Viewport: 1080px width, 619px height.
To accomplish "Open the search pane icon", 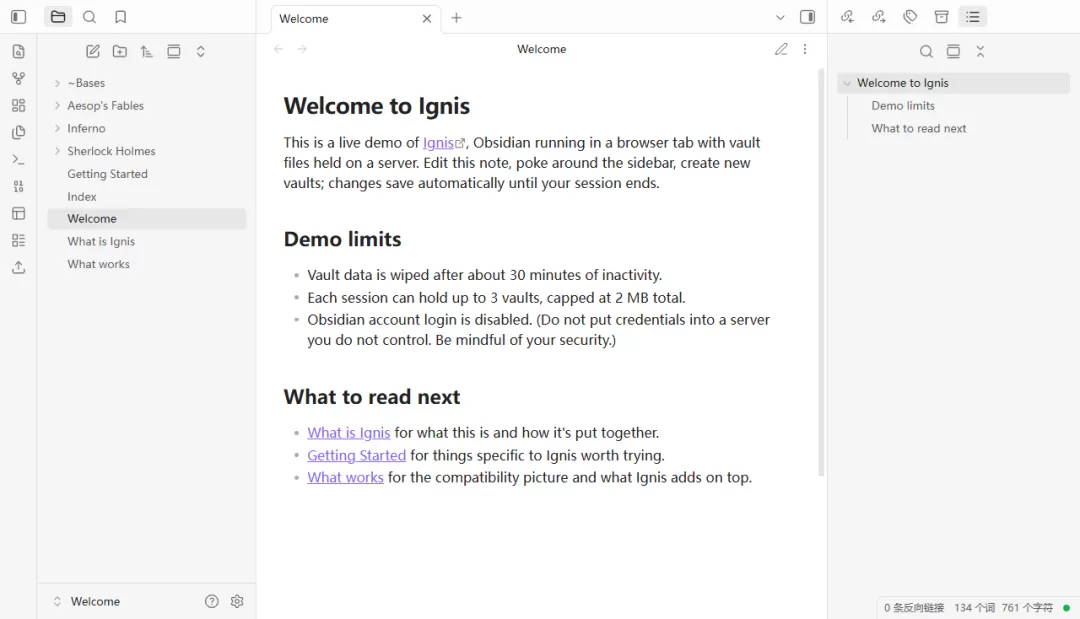I will [90, 17].
